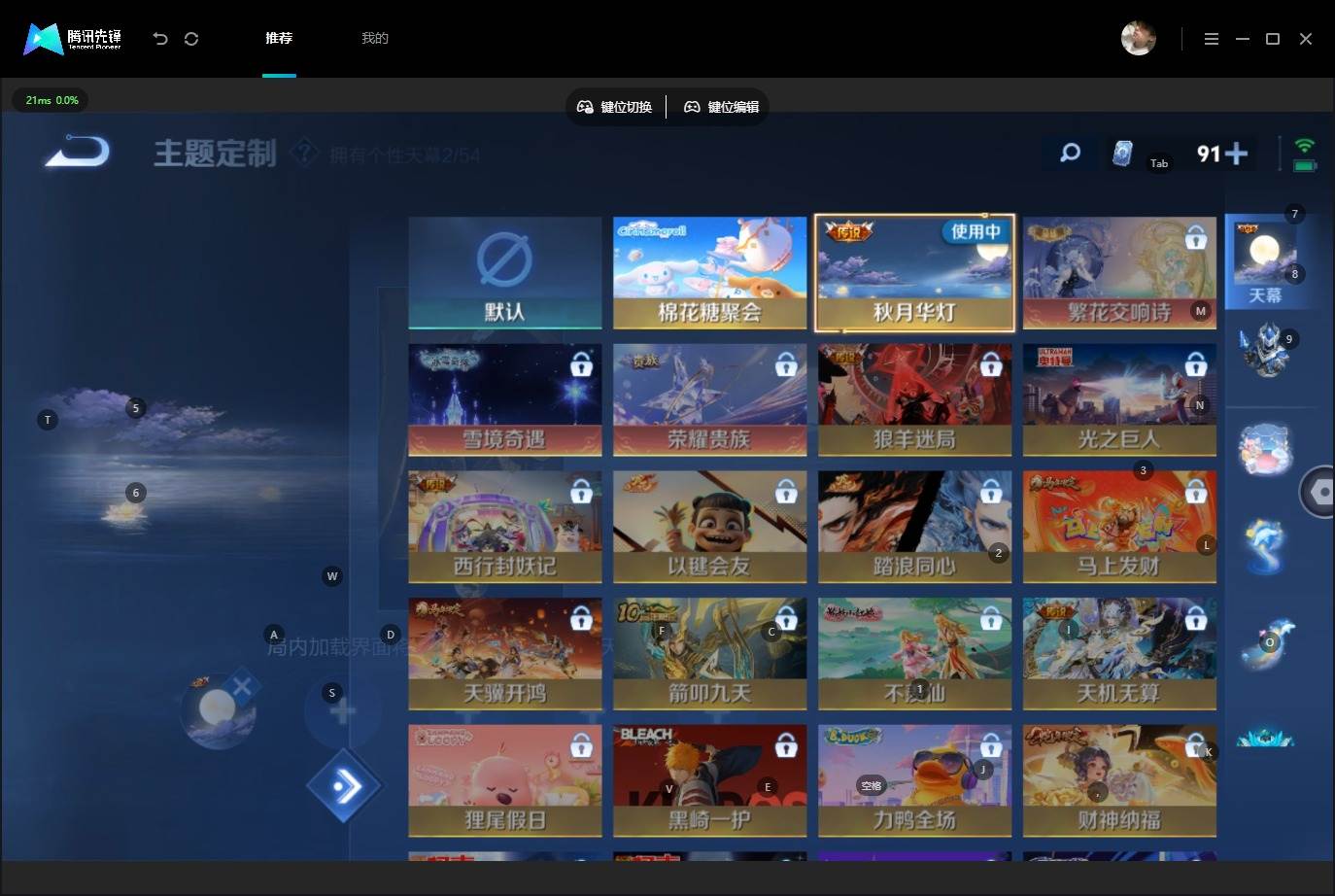
Task: Select the dolphin leaping from water ring icon
Action: click(1265, 546)
